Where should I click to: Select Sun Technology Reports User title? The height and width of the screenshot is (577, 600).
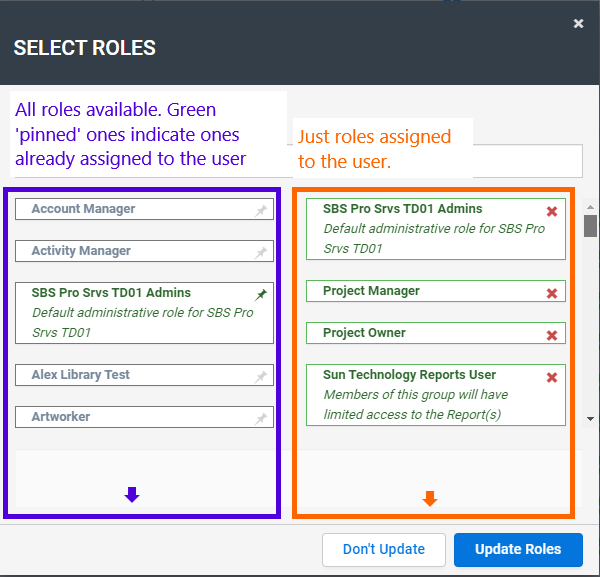(409, 375)
